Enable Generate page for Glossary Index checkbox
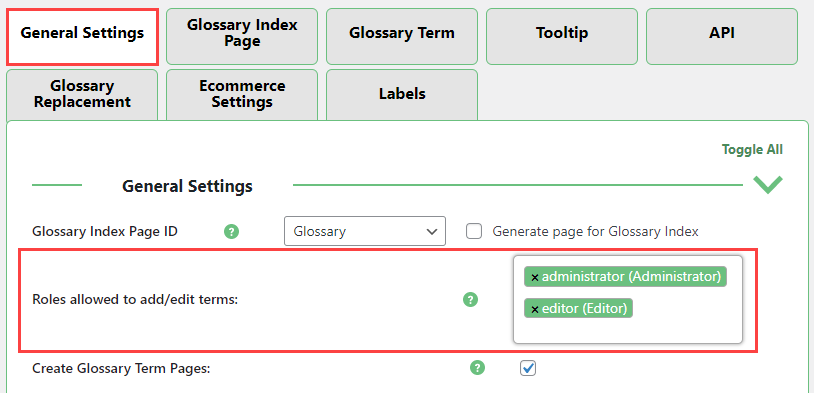This screenshot has width=814, height=393. pos(473,231)
